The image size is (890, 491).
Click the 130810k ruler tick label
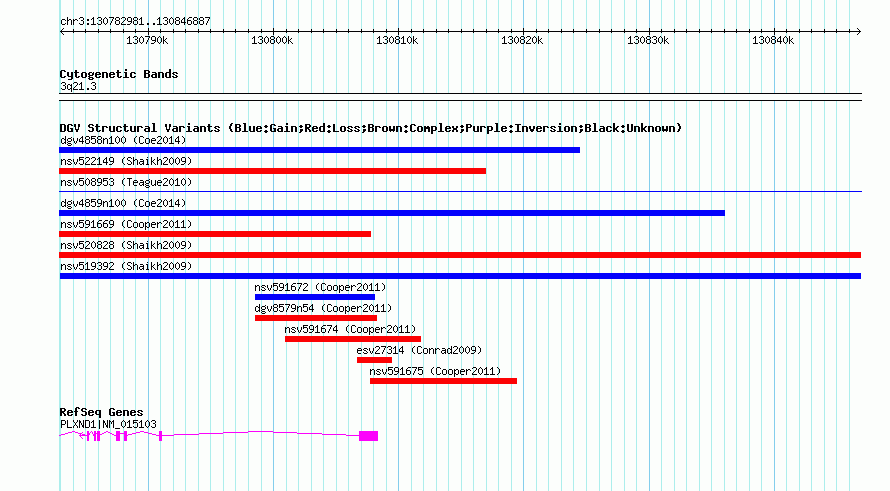(x=397, y=40)
